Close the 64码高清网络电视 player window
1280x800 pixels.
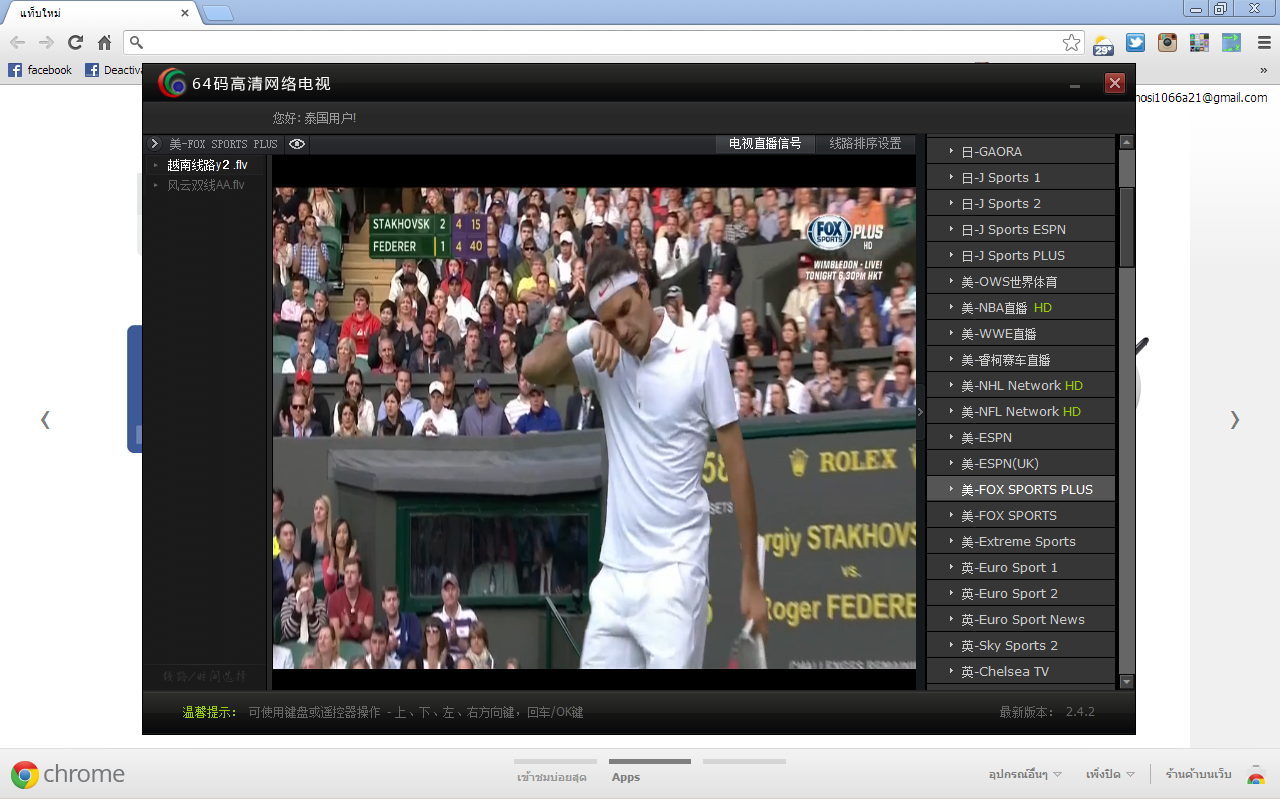(1115, 83)
